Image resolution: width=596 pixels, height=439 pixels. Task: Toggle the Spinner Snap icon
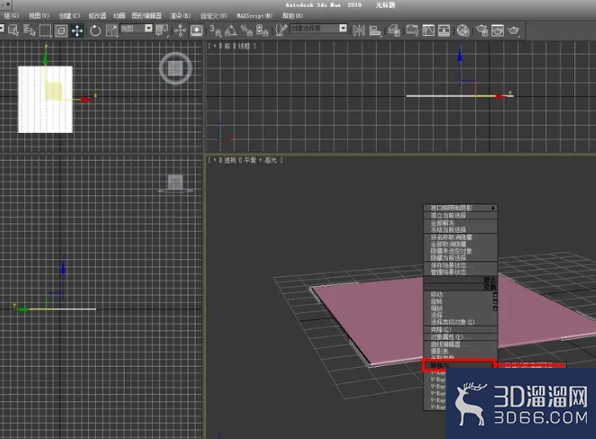pyautogui.click(x=262, y=31)
